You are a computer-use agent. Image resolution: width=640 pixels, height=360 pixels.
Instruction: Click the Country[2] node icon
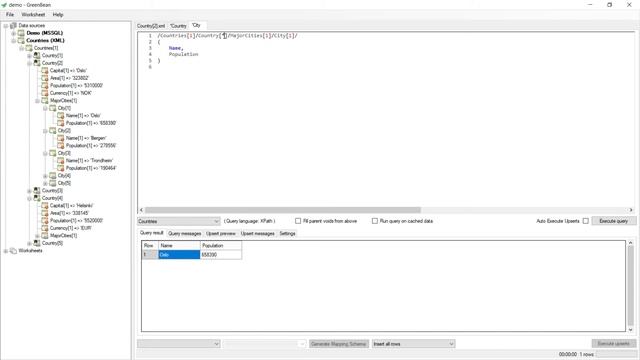click(x=37, y=63)
